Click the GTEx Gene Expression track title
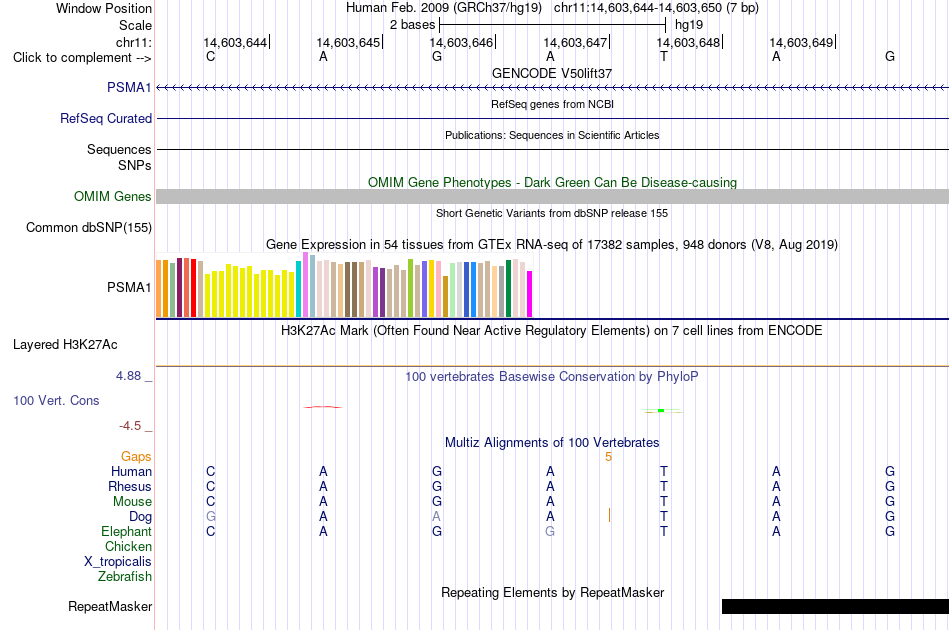 552,245
